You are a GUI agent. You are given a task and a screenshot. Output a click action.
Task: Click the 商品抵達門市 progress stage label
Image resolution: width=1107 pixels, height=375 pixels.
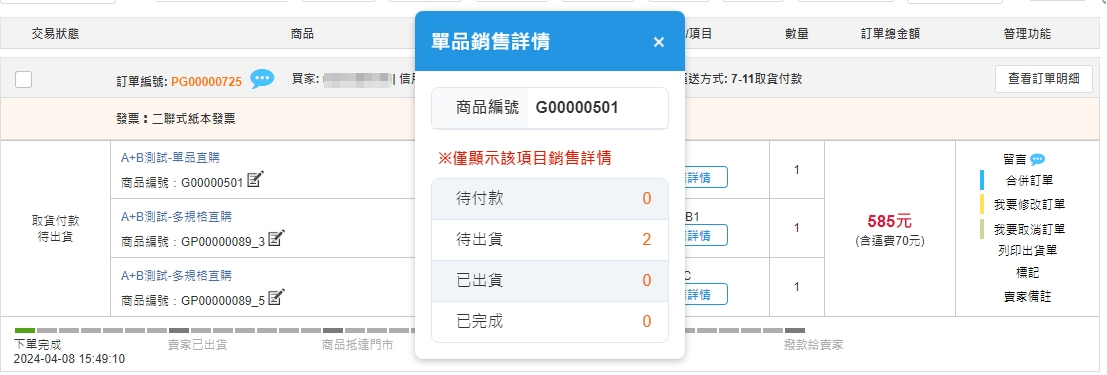[x=357, y=345]
